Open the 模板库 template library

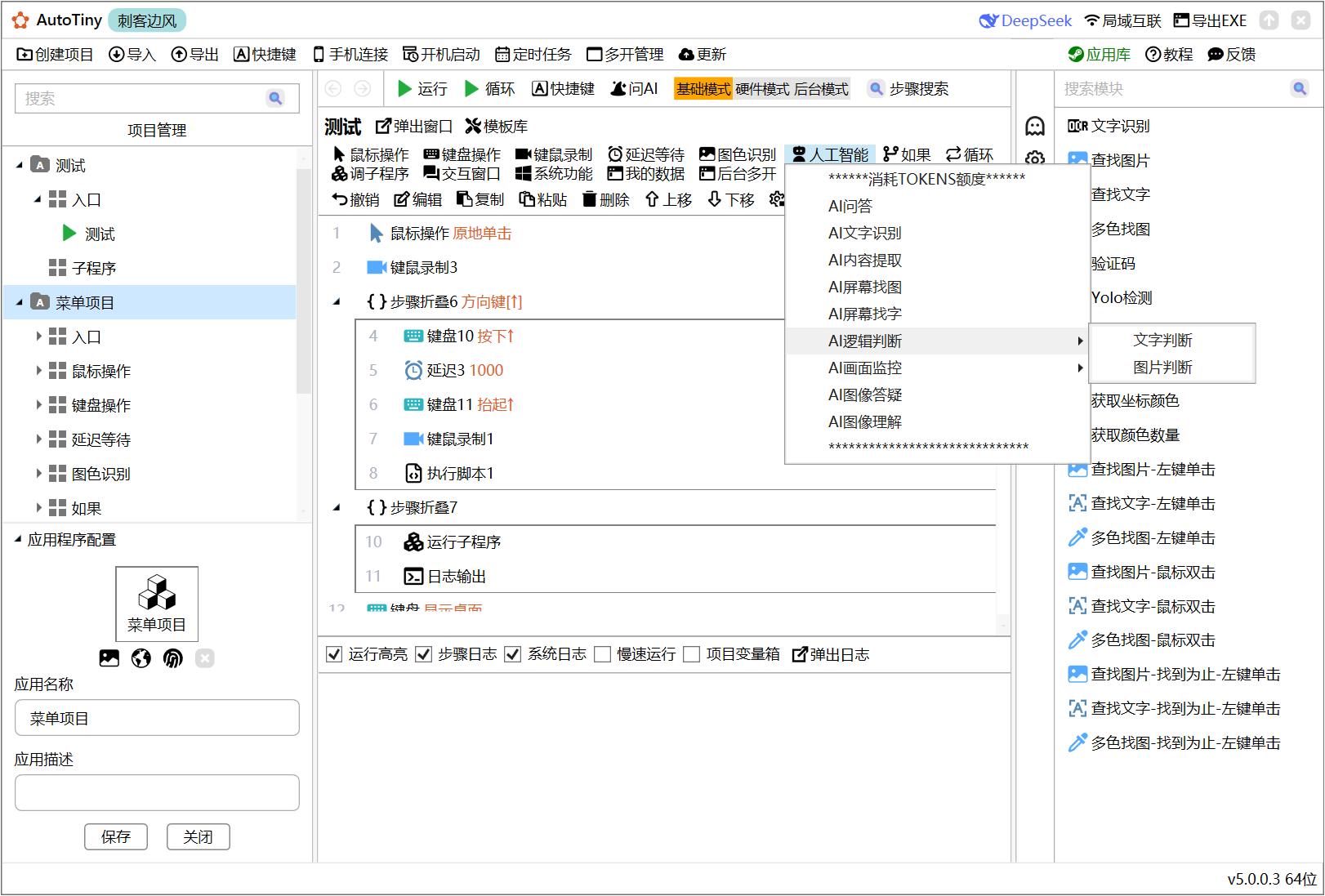tap(497, 127)
